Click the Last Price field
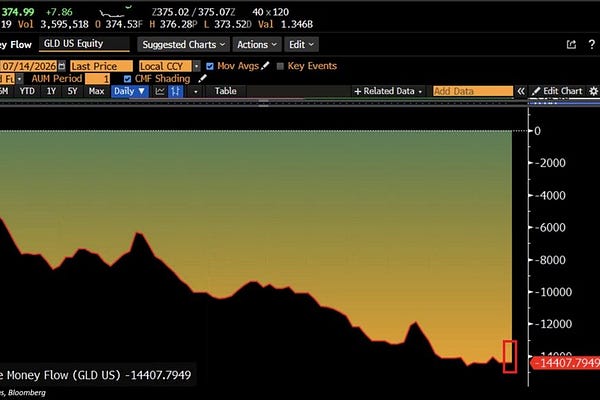 point(101,66)
